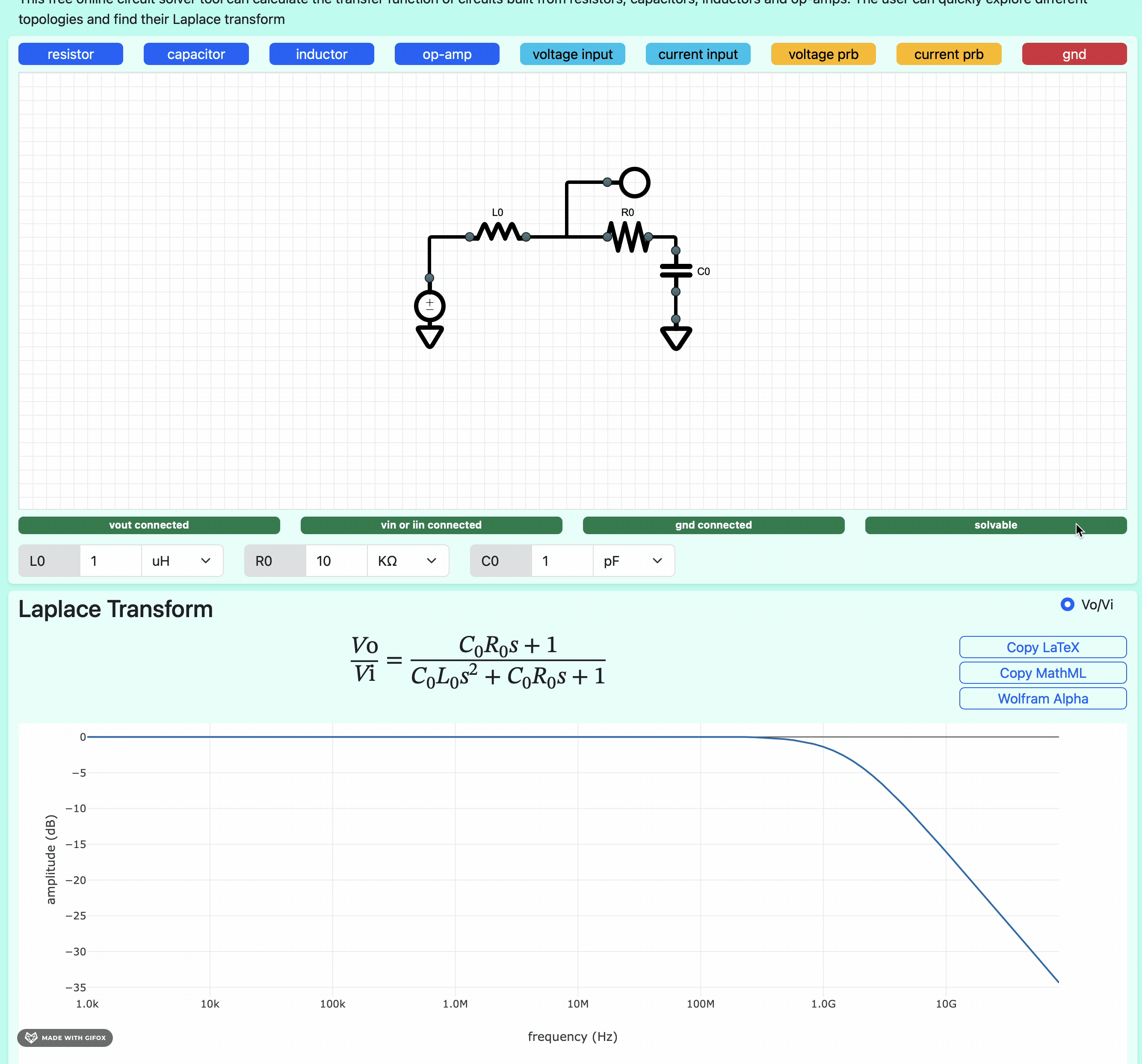This screenshot has width=1142, height=1064.
Task: Add a voltage prb component
Action: [822, 54]
